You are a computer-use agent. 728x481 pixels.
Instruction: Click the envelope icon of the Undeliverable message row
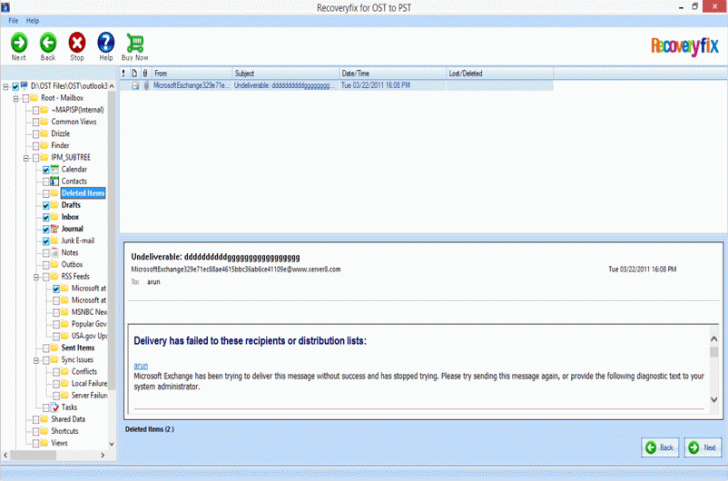coord(135,85)
